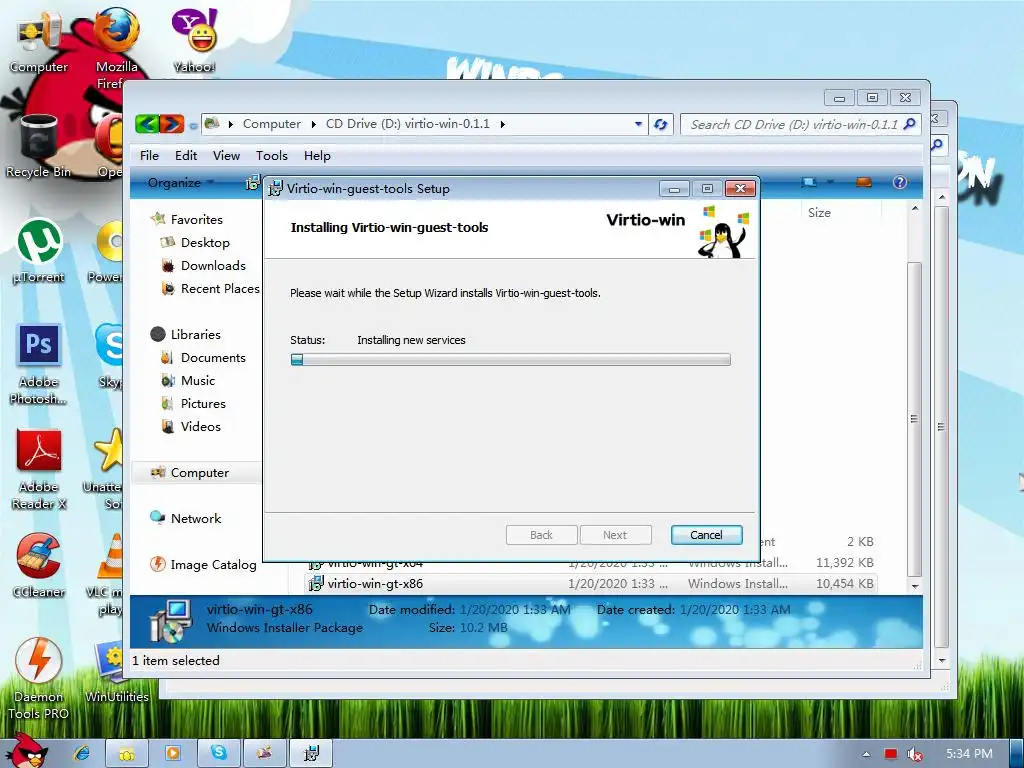Open the Organize dropdown menu
The width and height of the screenshot is (1024, 768).
tap(180, 183)
